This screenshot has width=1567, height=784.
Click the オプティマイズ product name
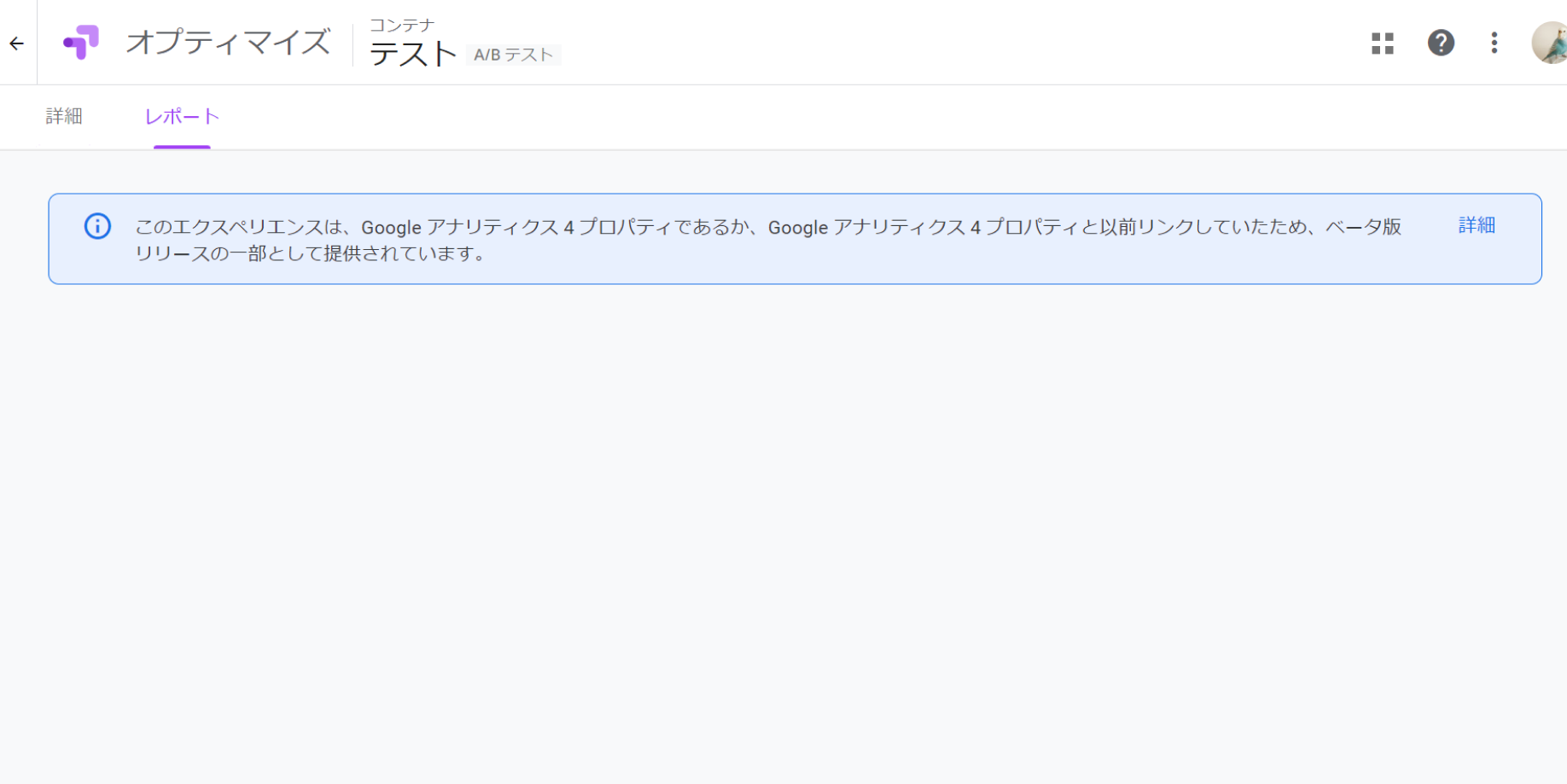pos(228,42)
